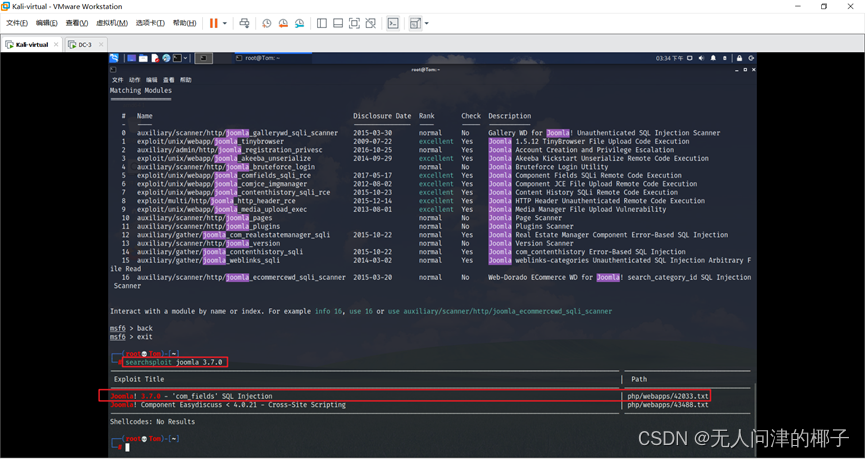Open the power options dropdown arrow next to pause
The height and width of the screenshot is (459, 865).
pyautogui.click(x=225, y=23)
